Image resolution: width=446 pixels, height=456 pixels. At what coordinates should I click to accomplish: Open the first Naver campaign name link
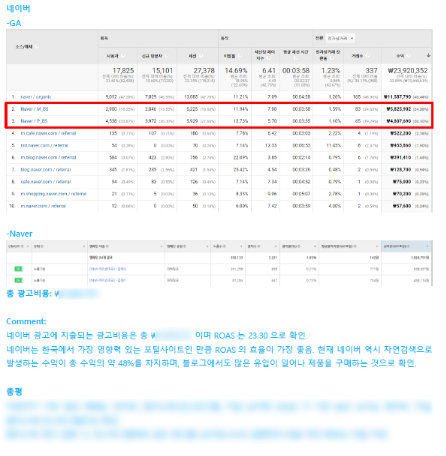click(x=107, y=269)
